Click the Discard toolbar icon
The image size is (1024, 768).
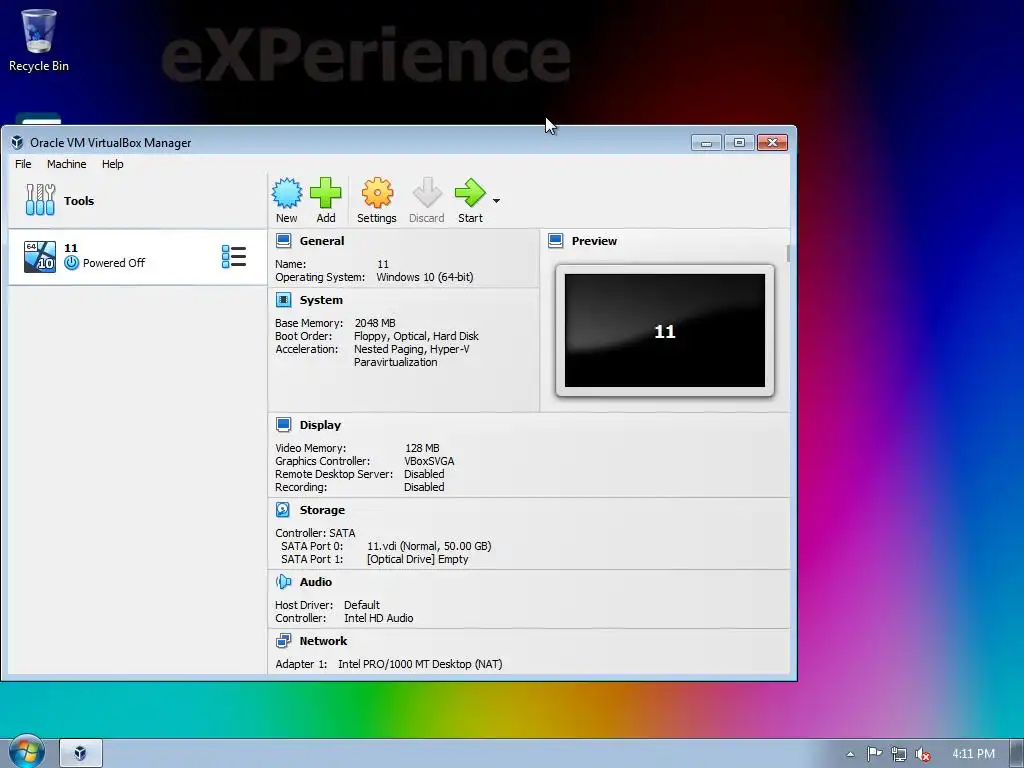tap(427, 193)
